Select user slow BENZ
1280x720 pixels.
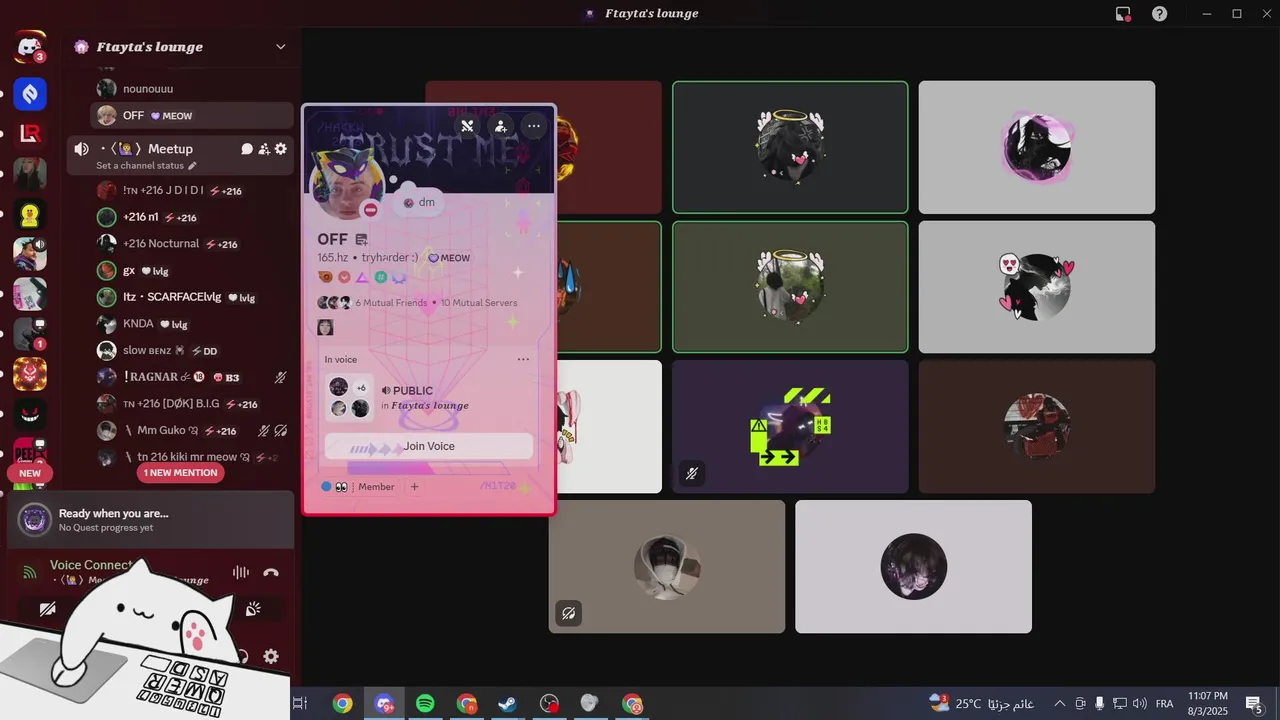click(192, 351)
